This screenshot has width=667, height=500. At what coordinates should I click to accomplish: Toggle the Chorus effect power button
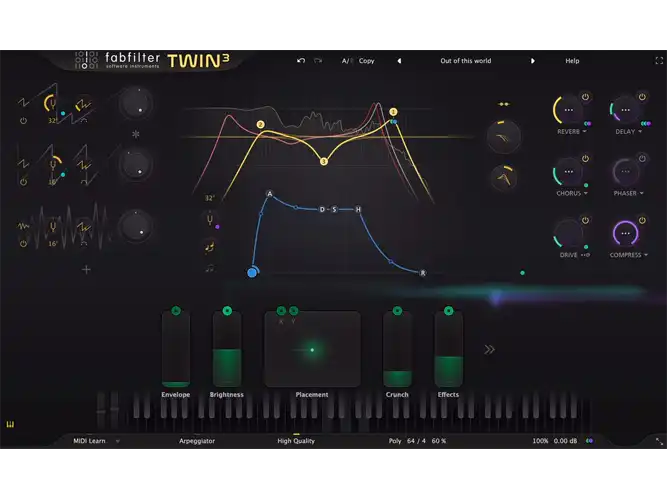(585, 159)
